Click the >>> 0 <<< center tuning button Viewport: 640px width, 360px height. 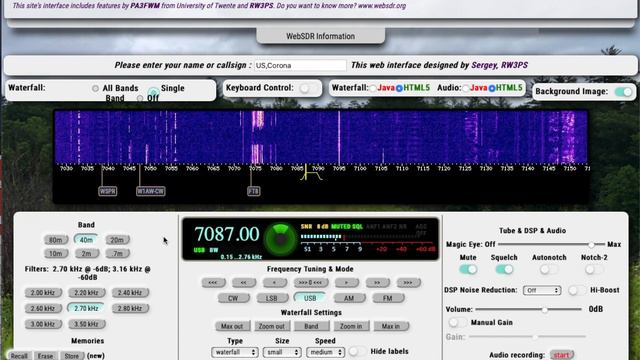tap(311, 282)
